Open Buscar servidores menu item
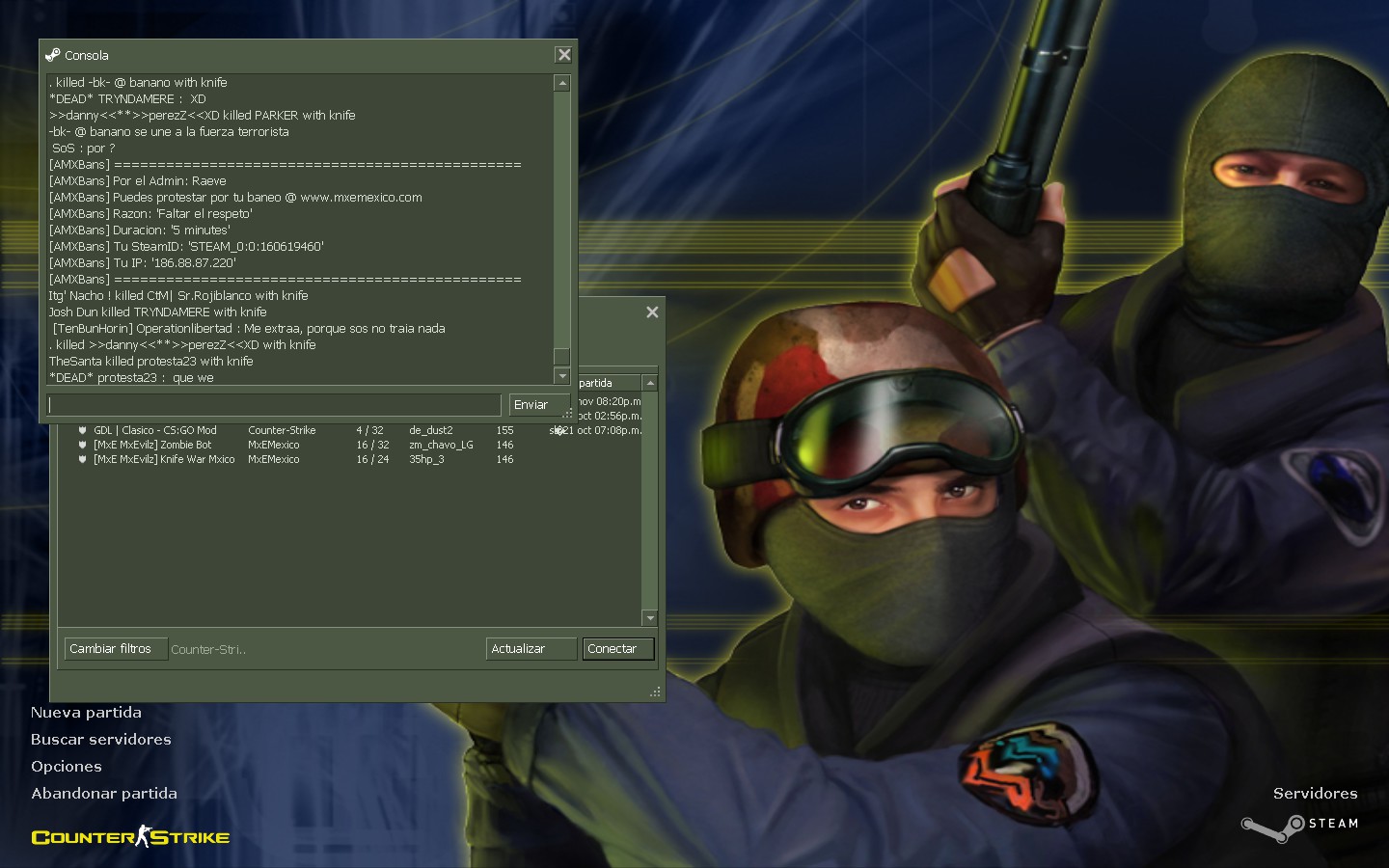The image size is (1389, 868). (101, 740)
